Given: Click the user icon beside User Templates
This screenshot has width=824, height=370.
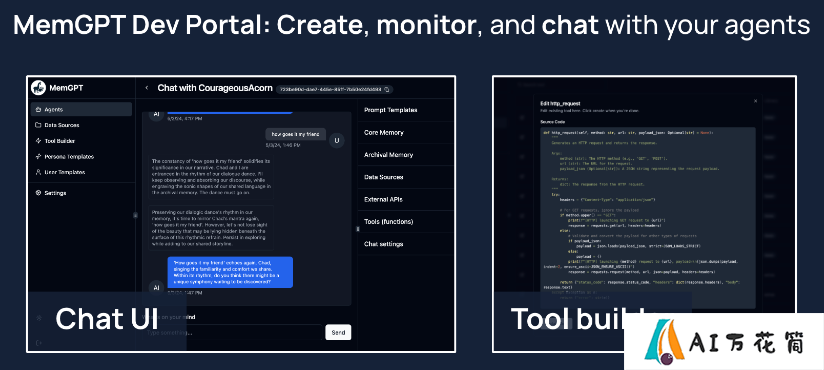Looking at the screenshot, I should pyautogui.click(x=38, y=172).
